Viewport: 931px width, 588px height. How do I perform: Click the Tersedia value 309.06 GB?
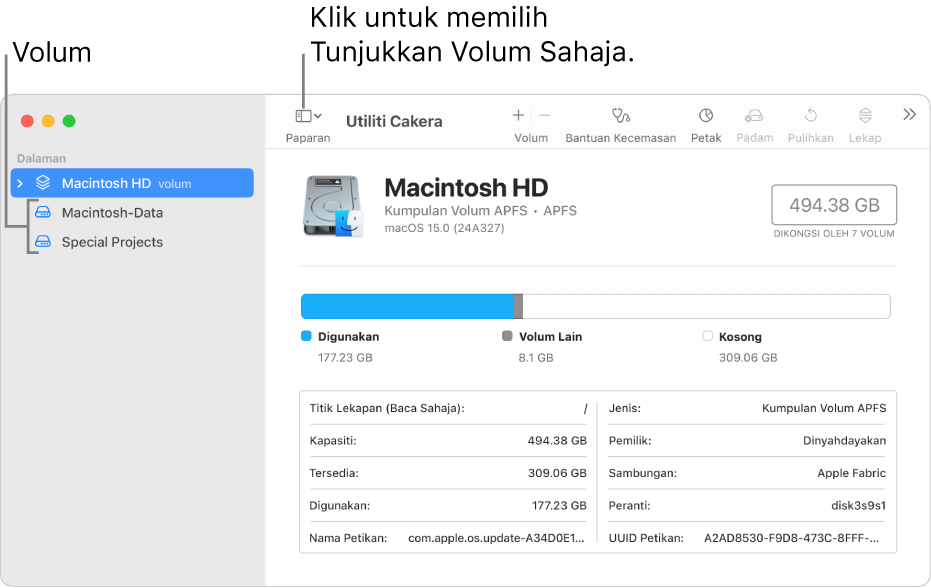(557, 473)
